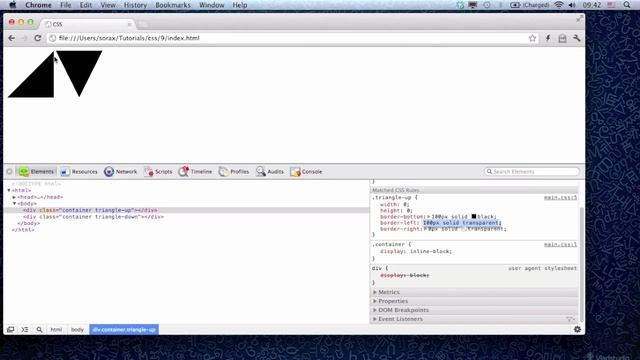Image resolution: width=640 pixels, height=360 pixels.
Task: Expand the head node
Action: point(14,197)
